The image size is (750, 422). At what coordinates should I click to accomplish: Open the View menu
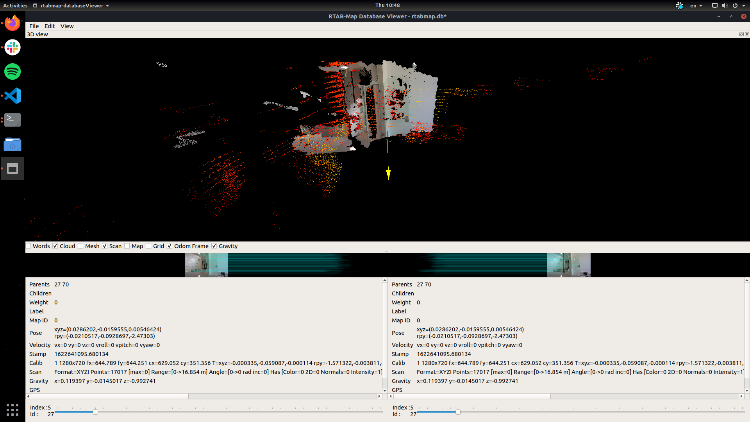(67, 25)
